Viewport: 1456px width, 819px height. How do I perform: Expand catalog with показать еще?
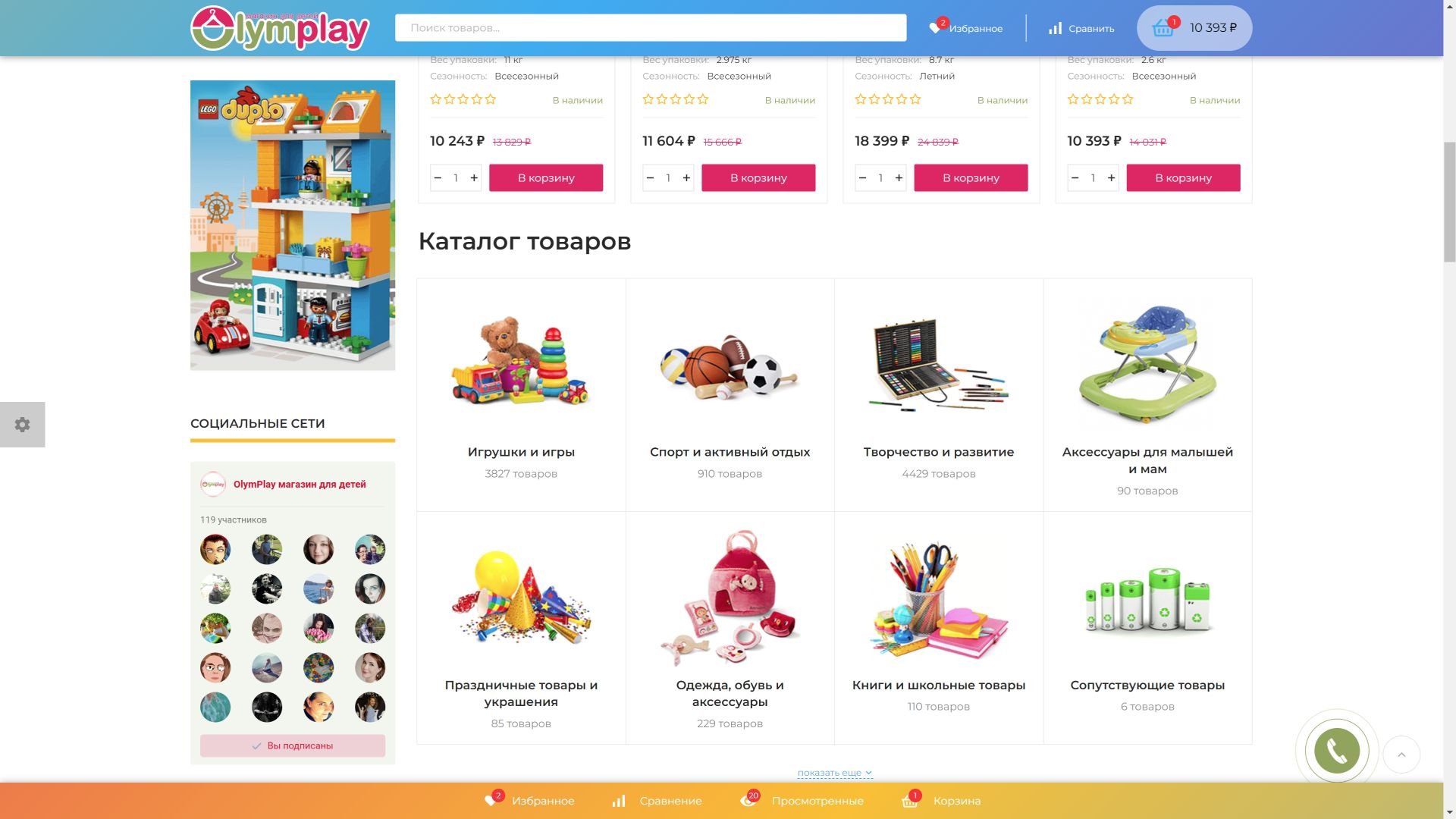[834, 773]
